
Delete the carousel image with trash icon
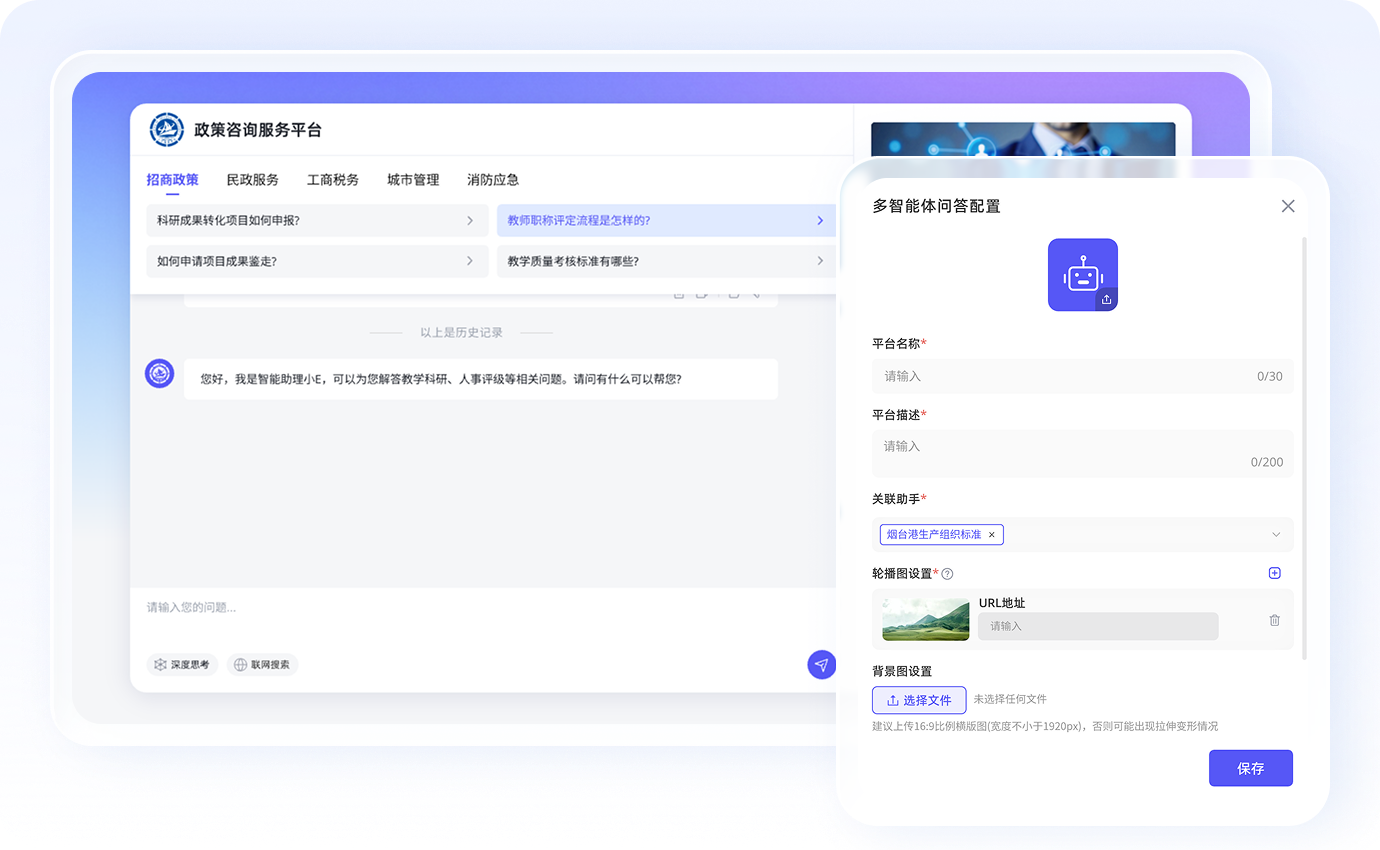pos(1274,620)
